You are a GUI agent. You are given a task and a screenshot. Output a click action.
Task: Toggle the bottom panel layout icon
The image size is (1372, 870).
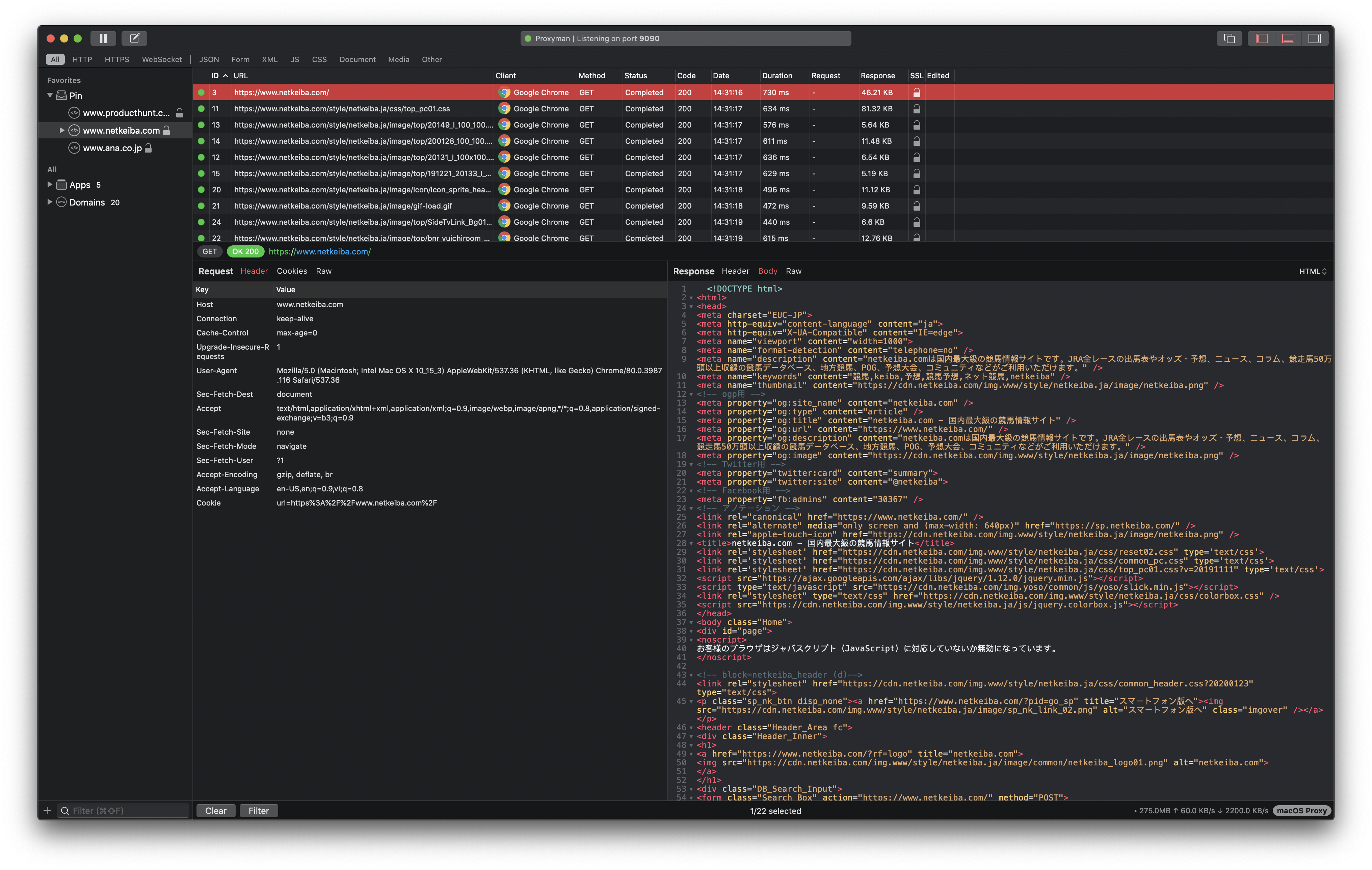1288,38
